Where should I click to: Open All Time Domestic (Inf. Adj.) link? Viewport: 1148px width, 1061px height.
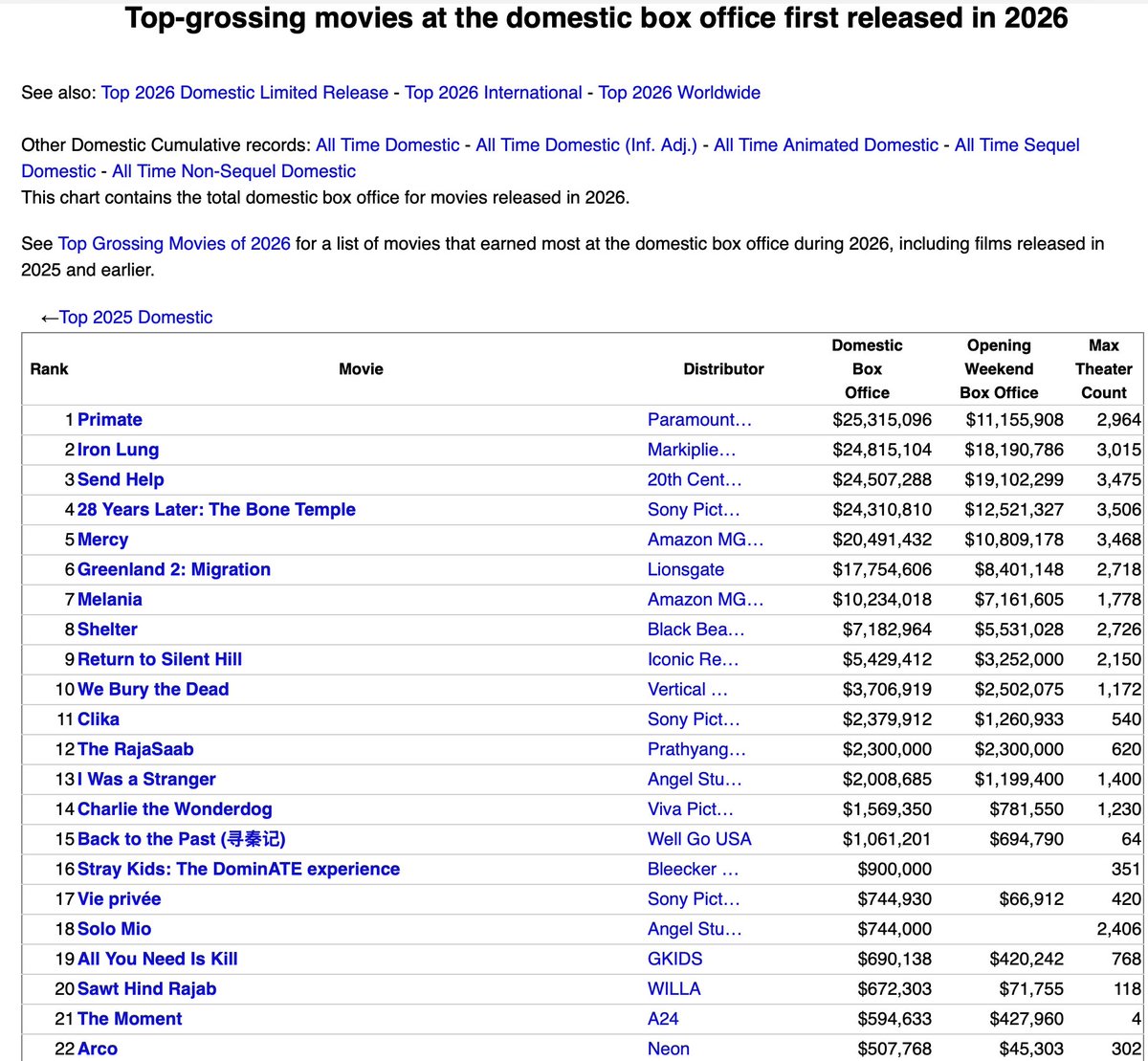click(586, 145)
